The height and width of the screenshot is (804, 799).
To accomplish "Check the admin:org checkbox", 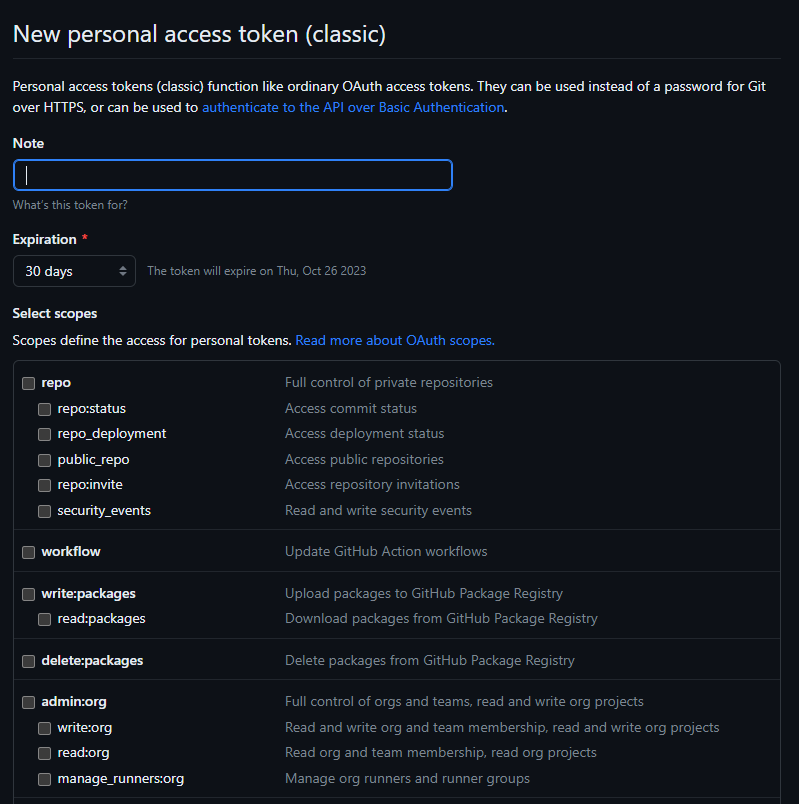I will coord(28,702).
